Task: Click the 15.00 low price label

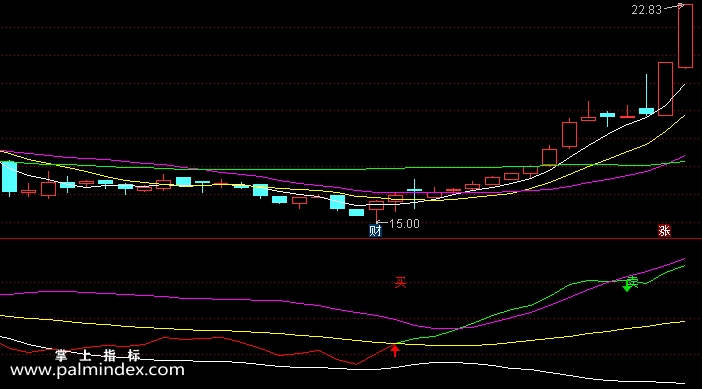Action: pyautogui.click(x=404, y=224)
